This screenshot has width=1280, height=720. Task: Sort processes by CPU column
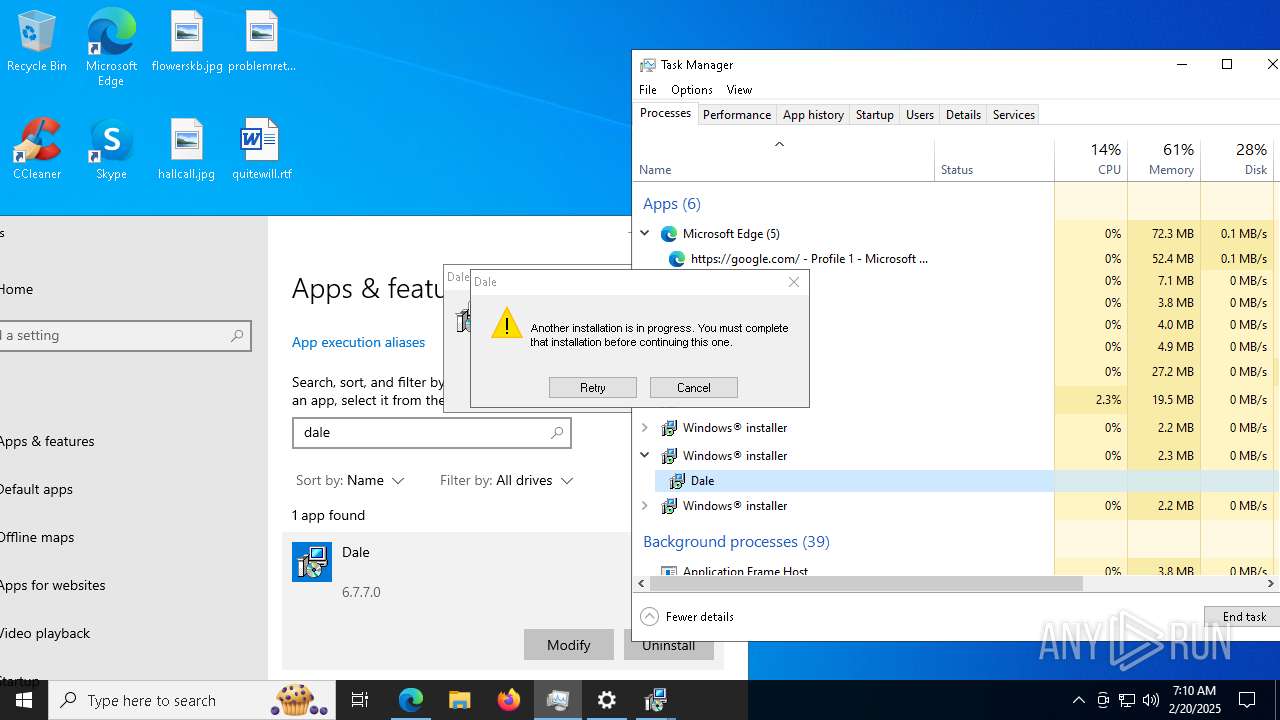click(1090, 159)
